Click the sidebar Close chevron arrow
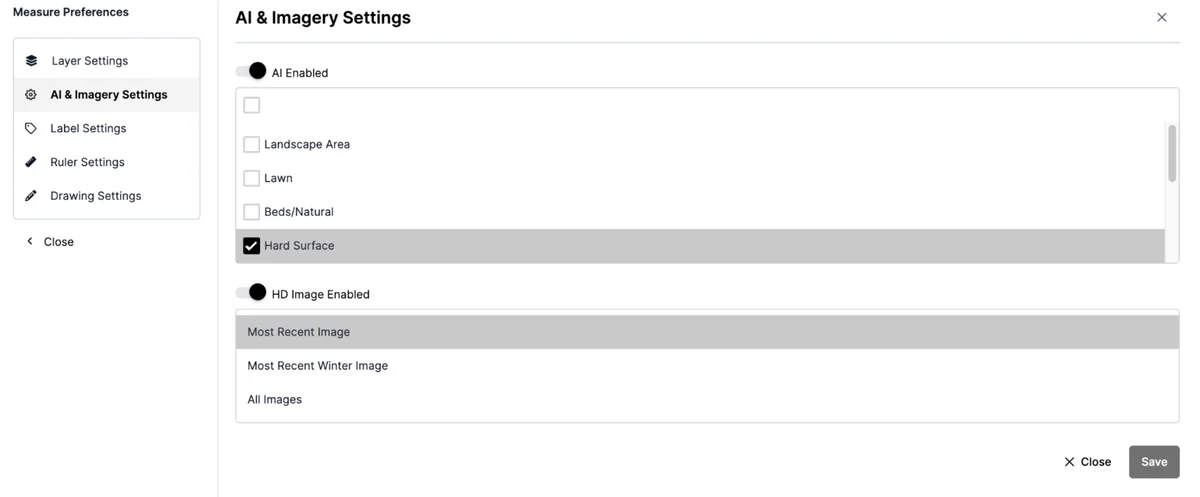 pos(30,242)
